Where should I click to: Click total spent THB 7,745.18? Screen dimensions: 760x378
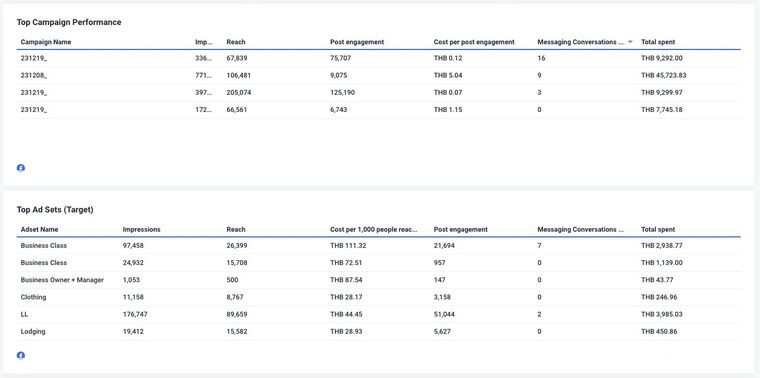click(662, 110)
